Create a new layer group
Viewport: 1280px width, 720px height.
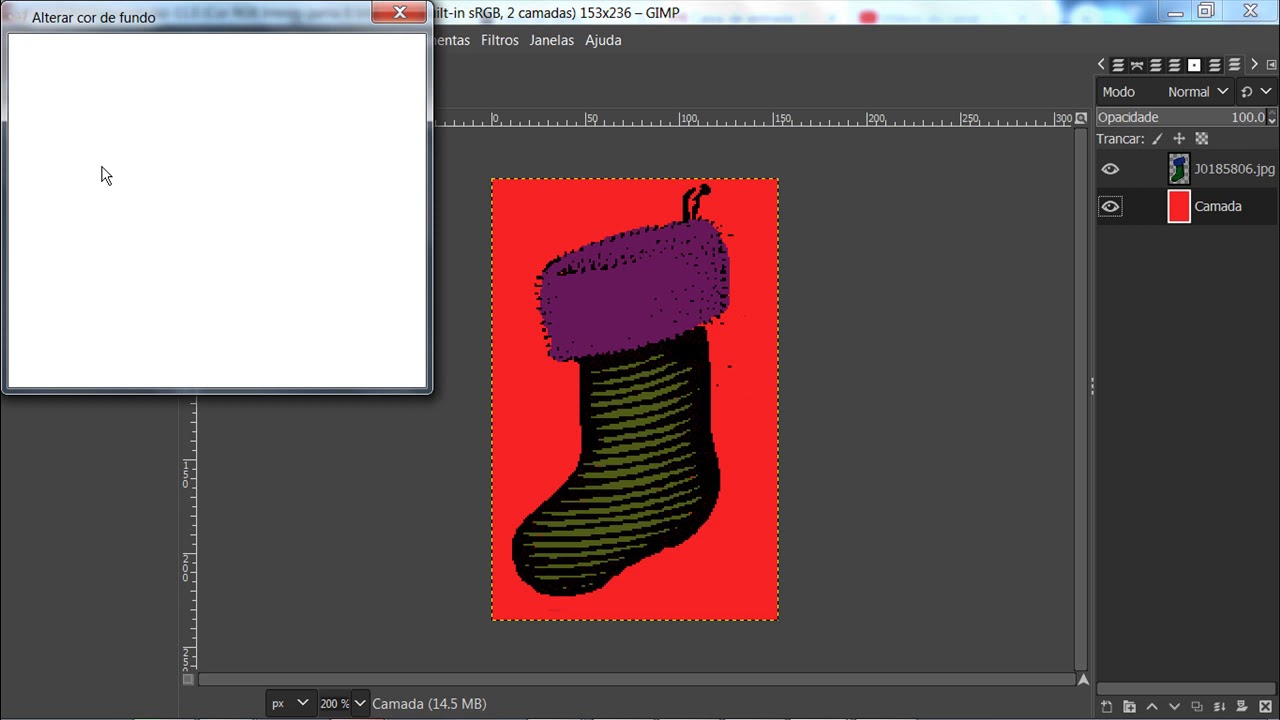click(x=1129, y=707)
